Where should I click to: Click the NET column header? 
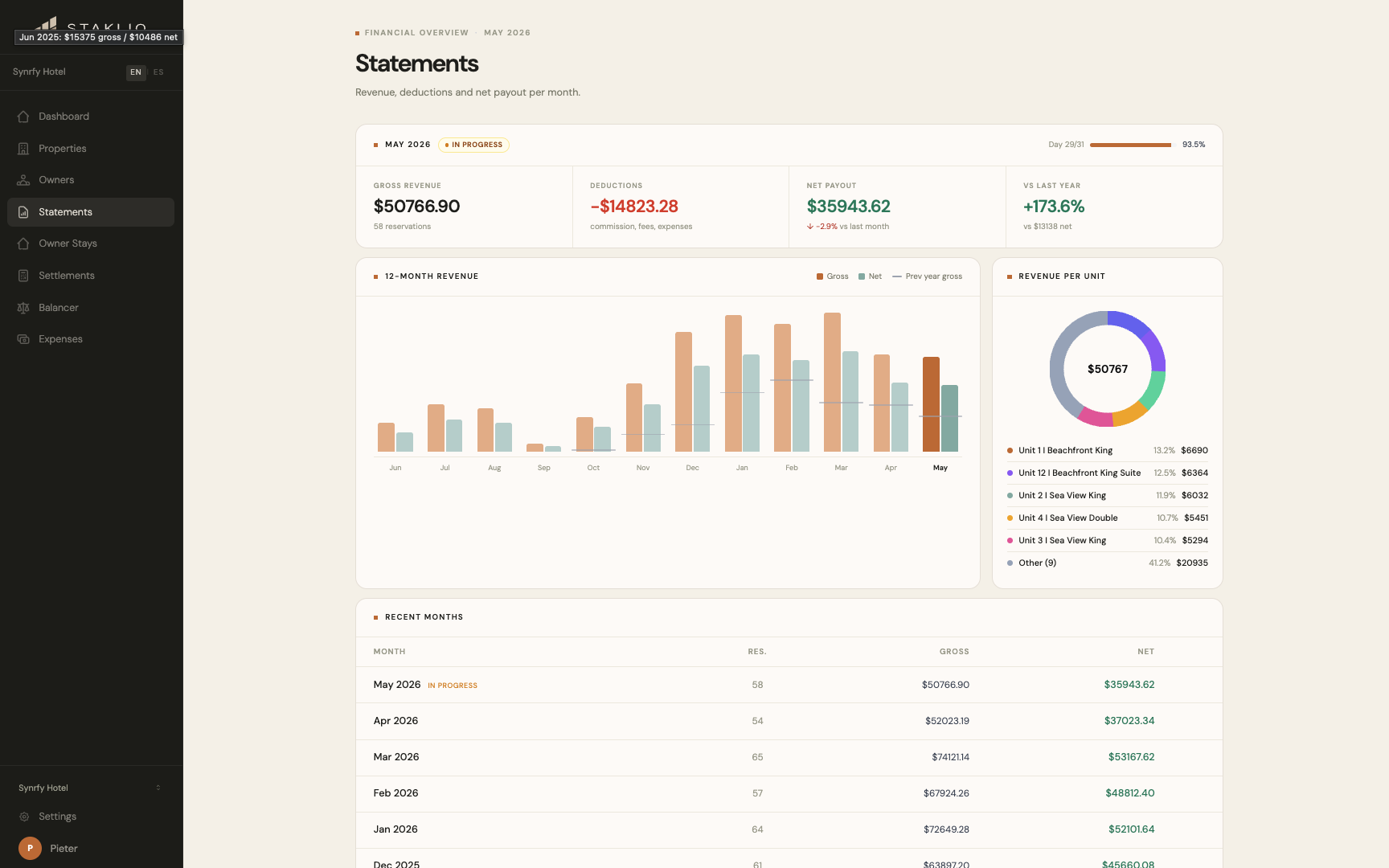pos(1145,652)
